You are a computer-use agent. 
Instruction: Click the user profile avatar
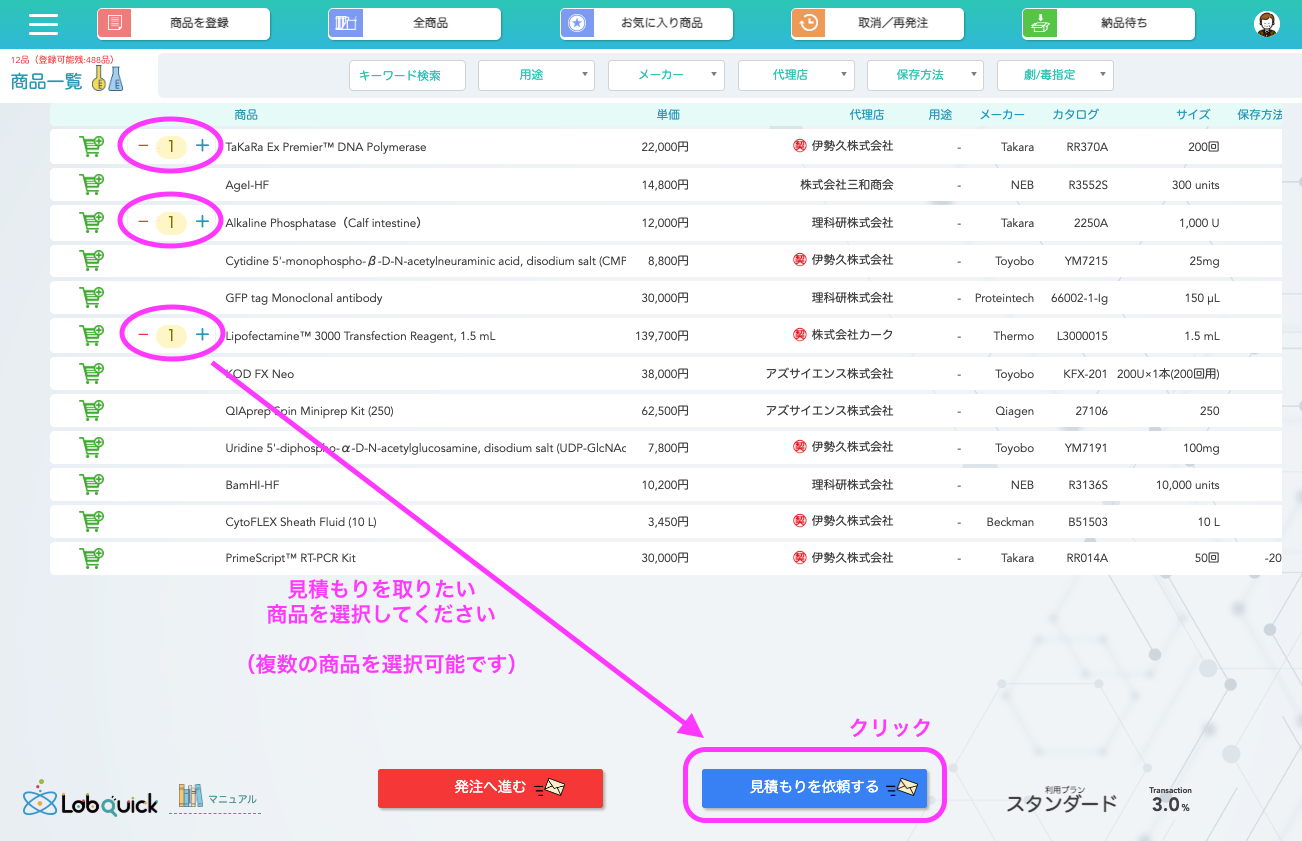(1267, 24)
